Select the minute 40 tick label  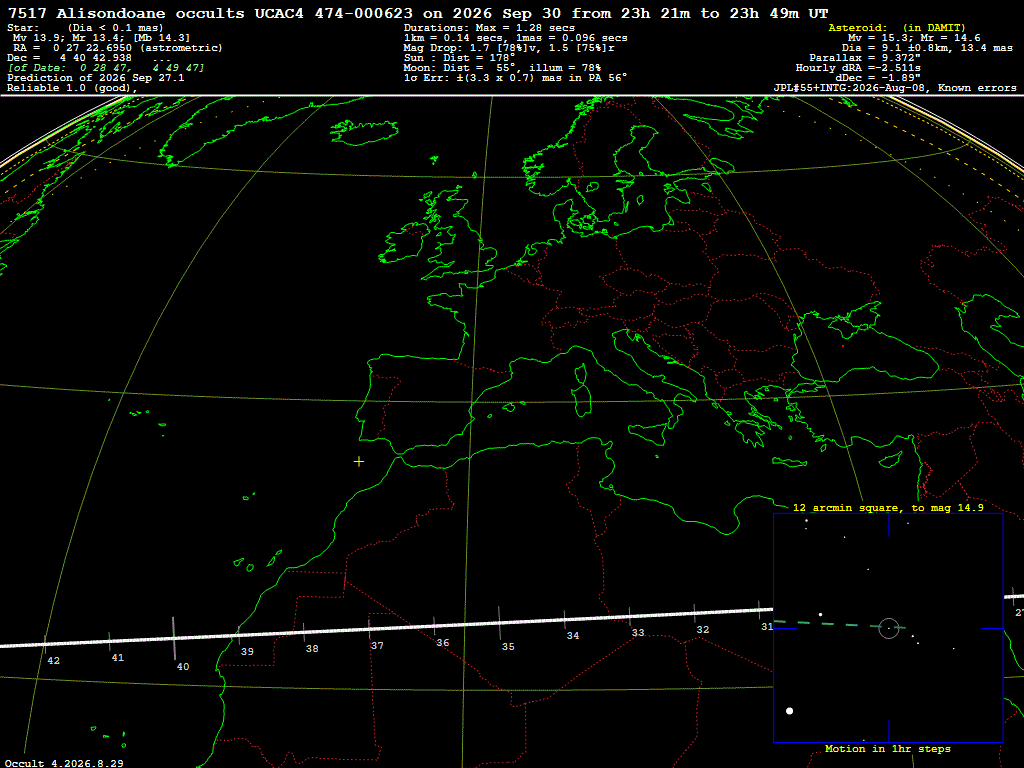pos(183,667)
